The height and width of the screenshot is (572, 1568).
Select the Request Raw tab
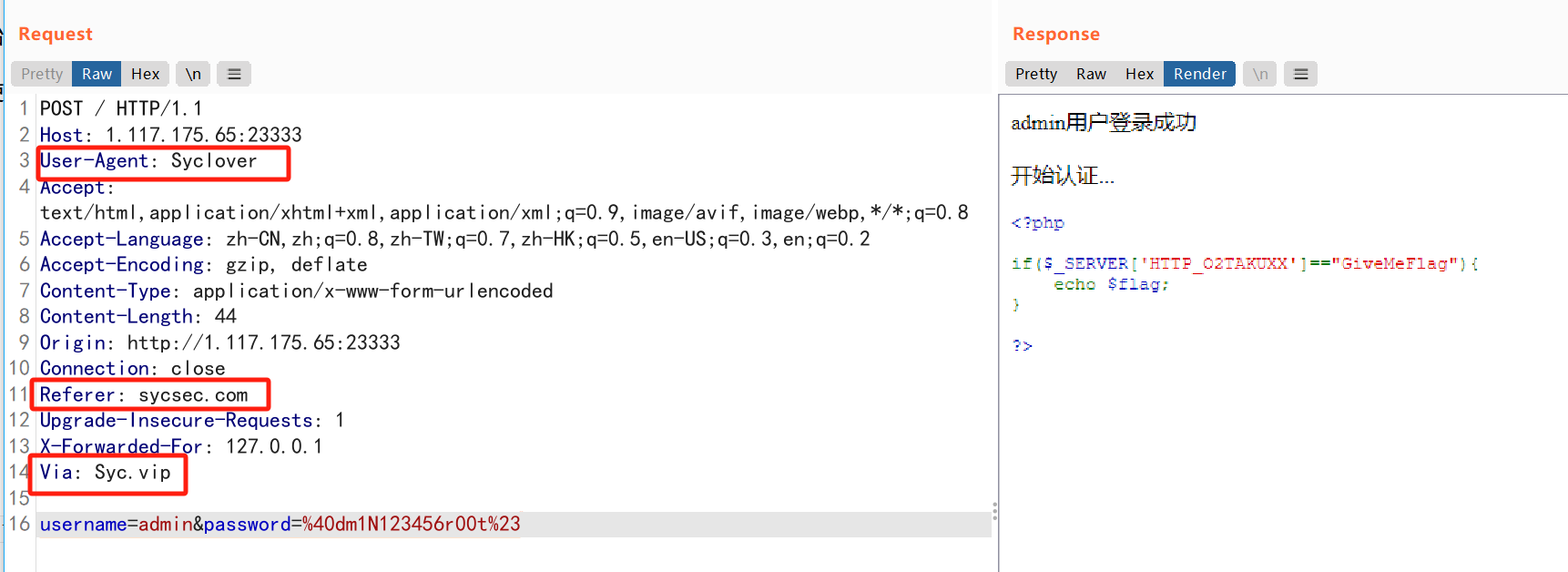point(97,74)
